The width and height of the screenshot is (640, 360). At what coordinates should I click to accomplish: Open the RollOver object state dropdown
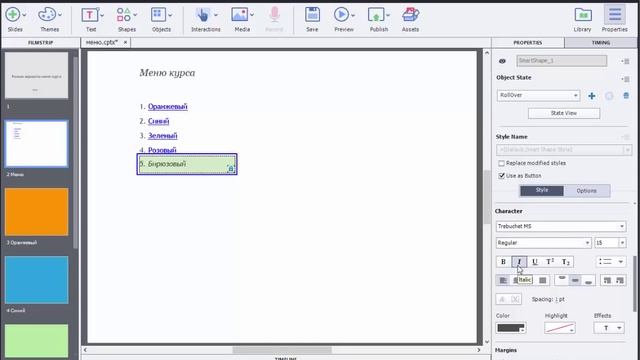[x=538, y=95]
